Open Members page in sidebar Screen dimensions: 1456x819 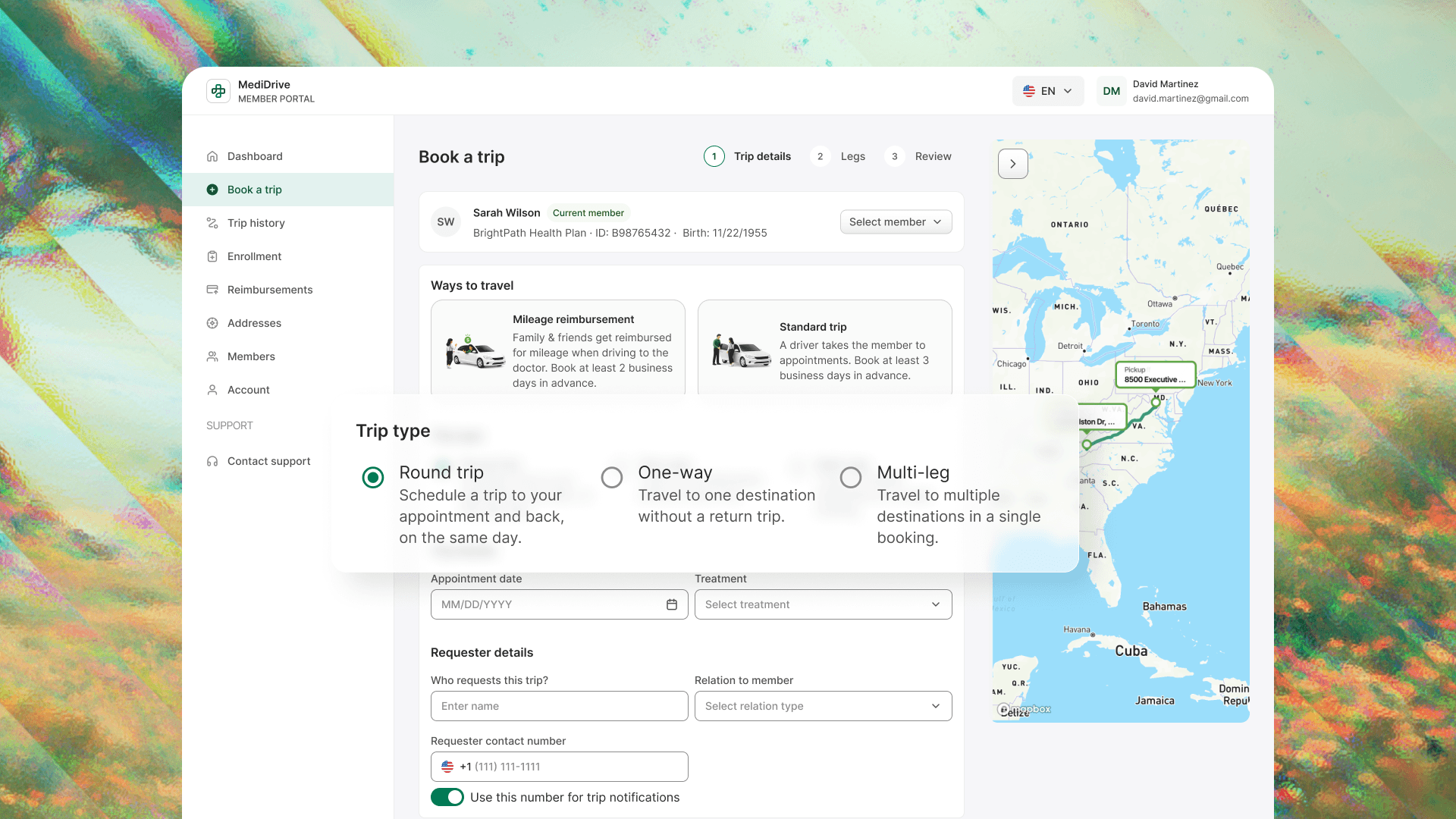288,356
